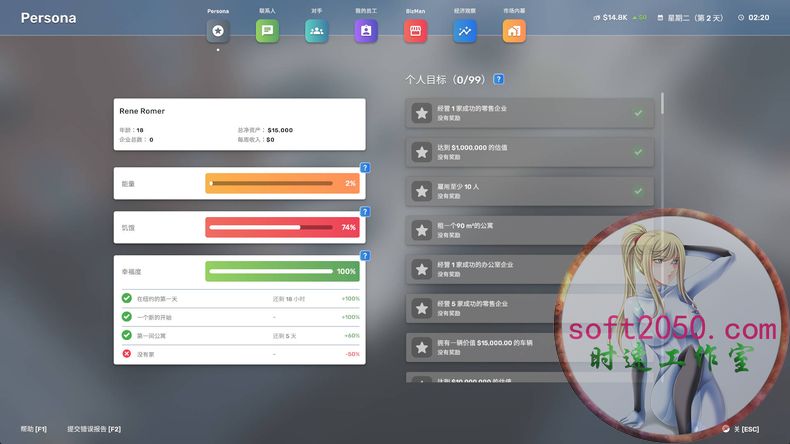Click help icon on 能量 energy card
The width and height of the screenshot is (790, 444).
(365, 168)
